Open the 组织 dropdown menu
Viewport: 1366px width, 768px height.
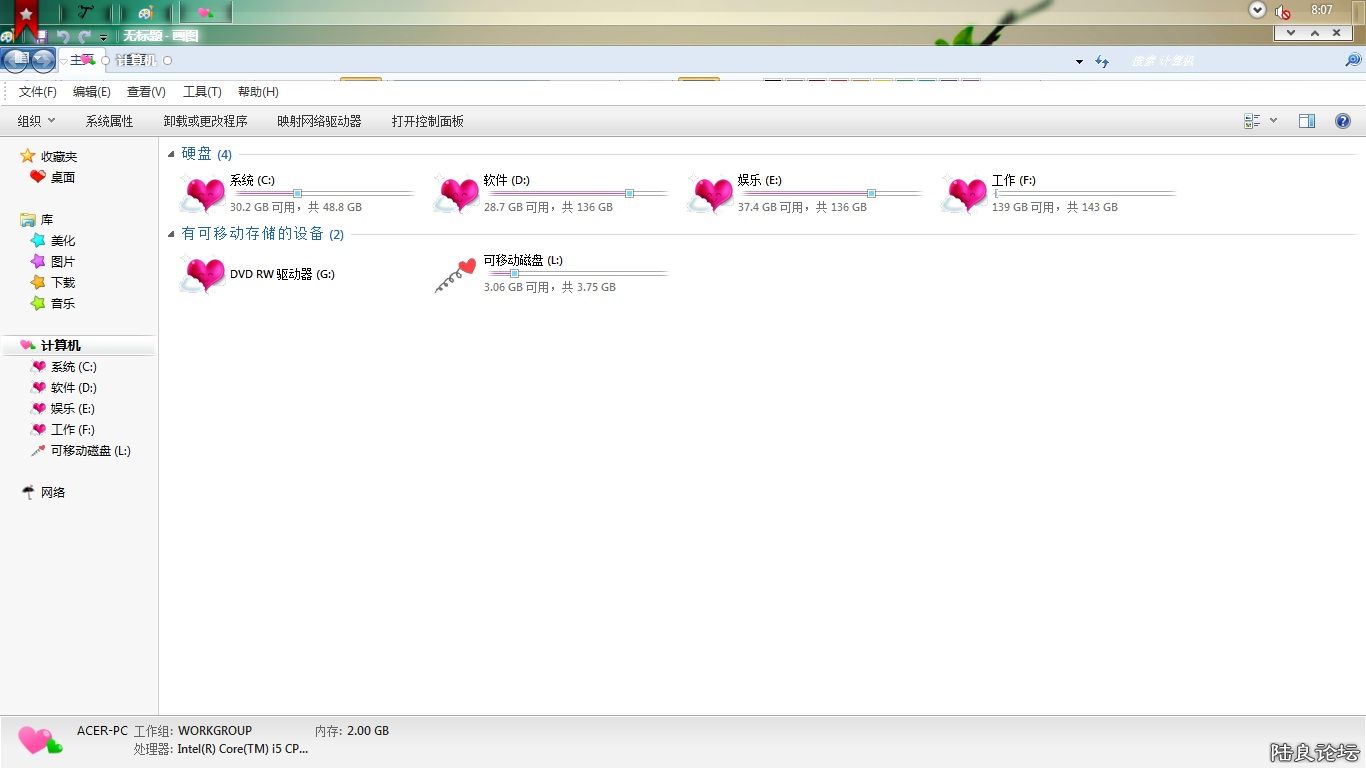[x=36, y=121]
